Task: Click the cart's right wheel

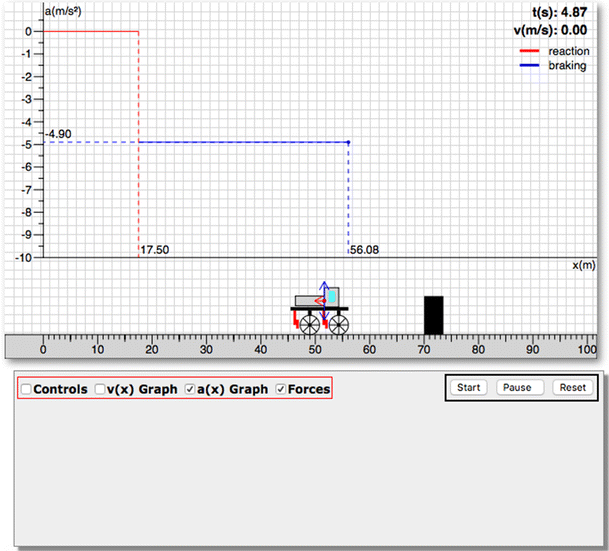Action: (339, 324)
